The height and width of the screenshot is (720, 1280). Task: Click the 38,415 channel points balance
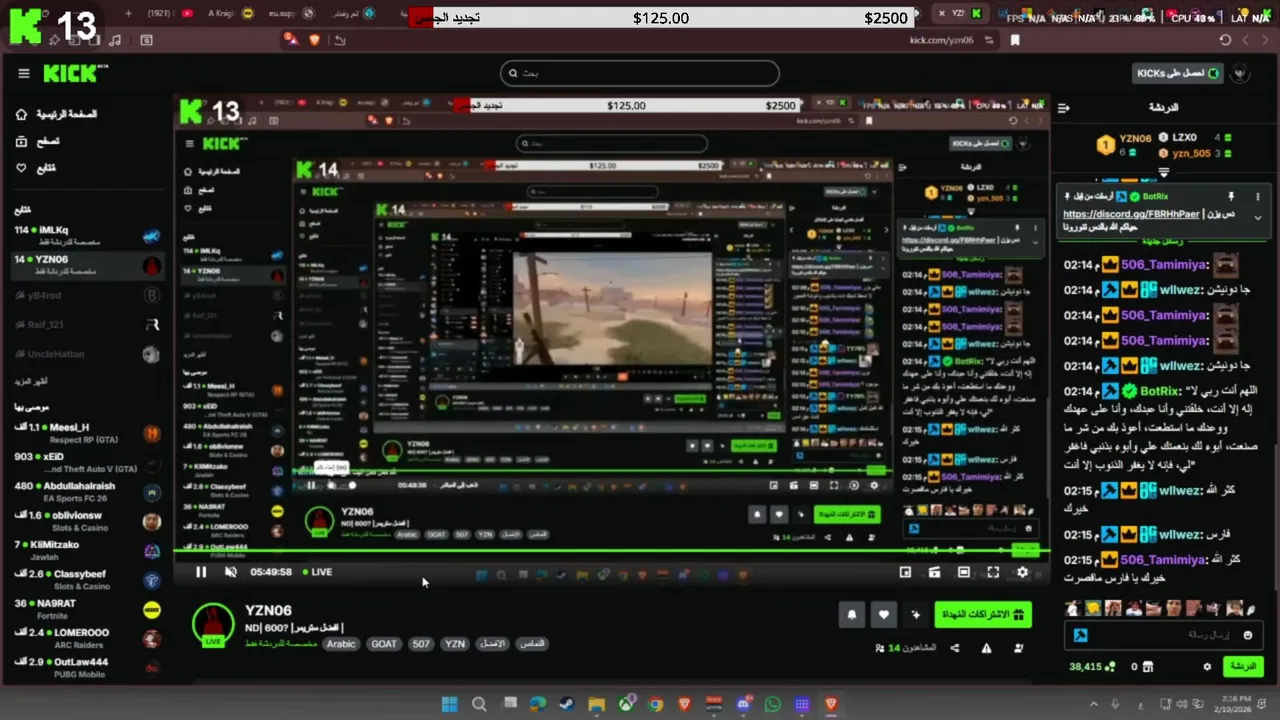(1092, 667)
